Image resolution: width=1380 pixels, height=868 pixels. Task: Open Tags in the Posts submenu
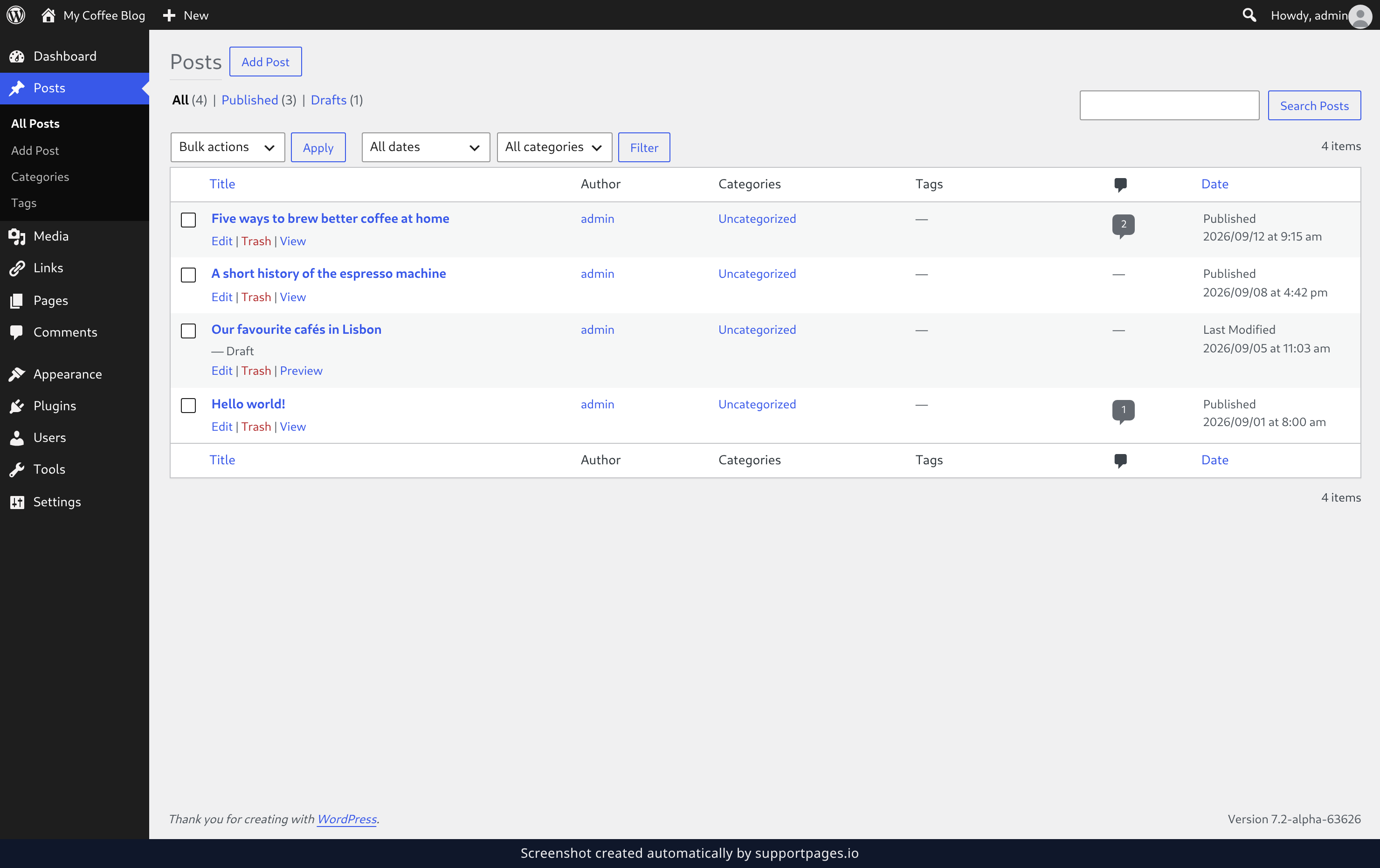click(23, 203)
